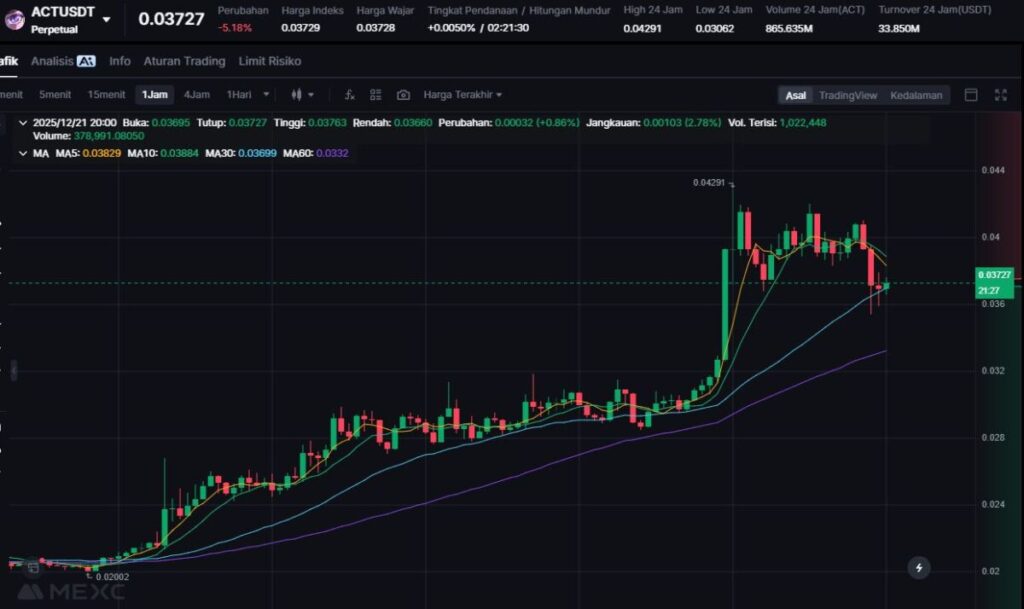Enter fullscreen chart mode
Image resolution: width=1024 pixels, height=609 pixels.
1000,95
